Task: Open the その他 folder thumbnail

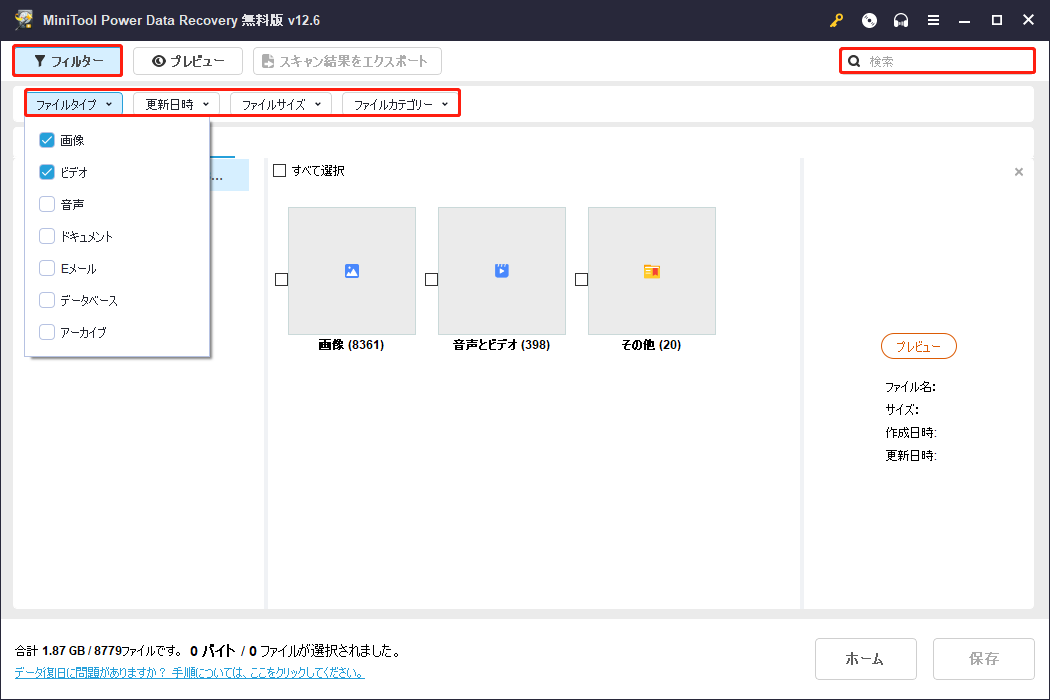Action: [x=651, y=270]
